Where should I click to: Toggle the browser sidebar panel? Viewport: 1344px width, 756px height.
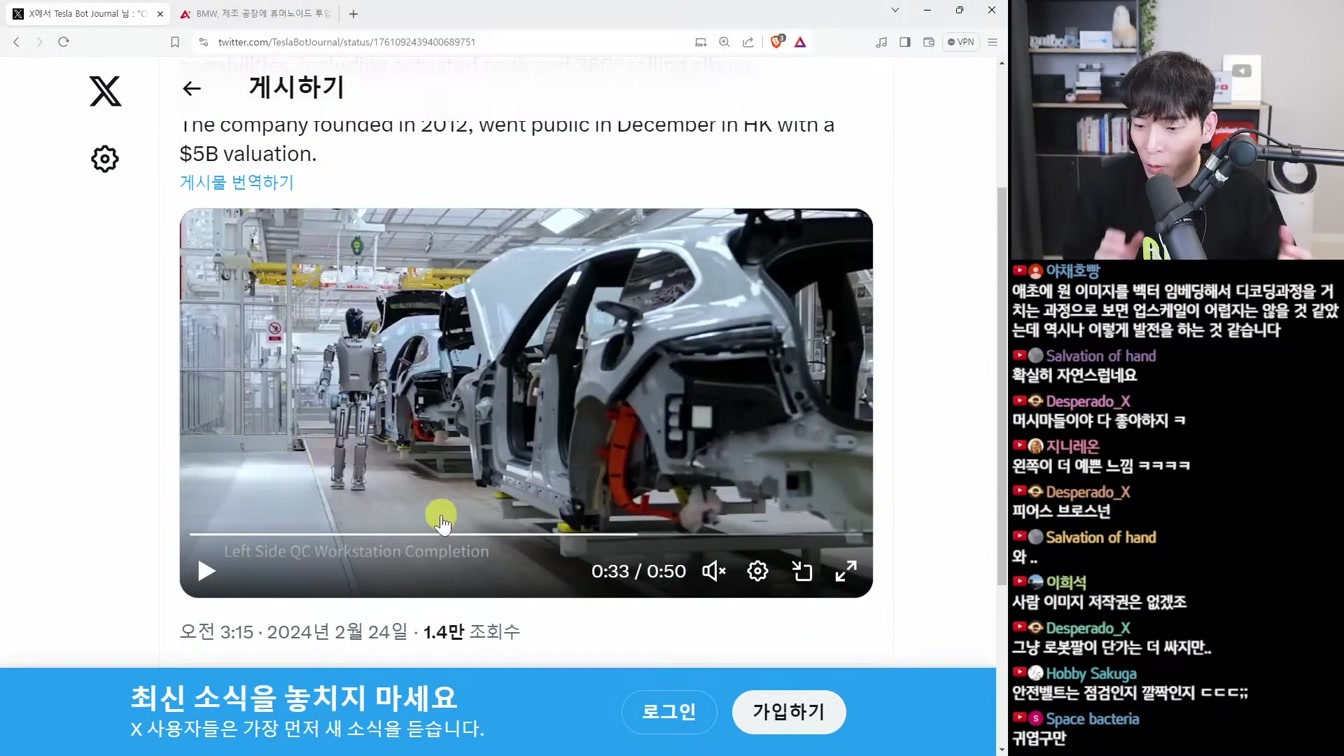pyautogui.click(x=905, y=42)
